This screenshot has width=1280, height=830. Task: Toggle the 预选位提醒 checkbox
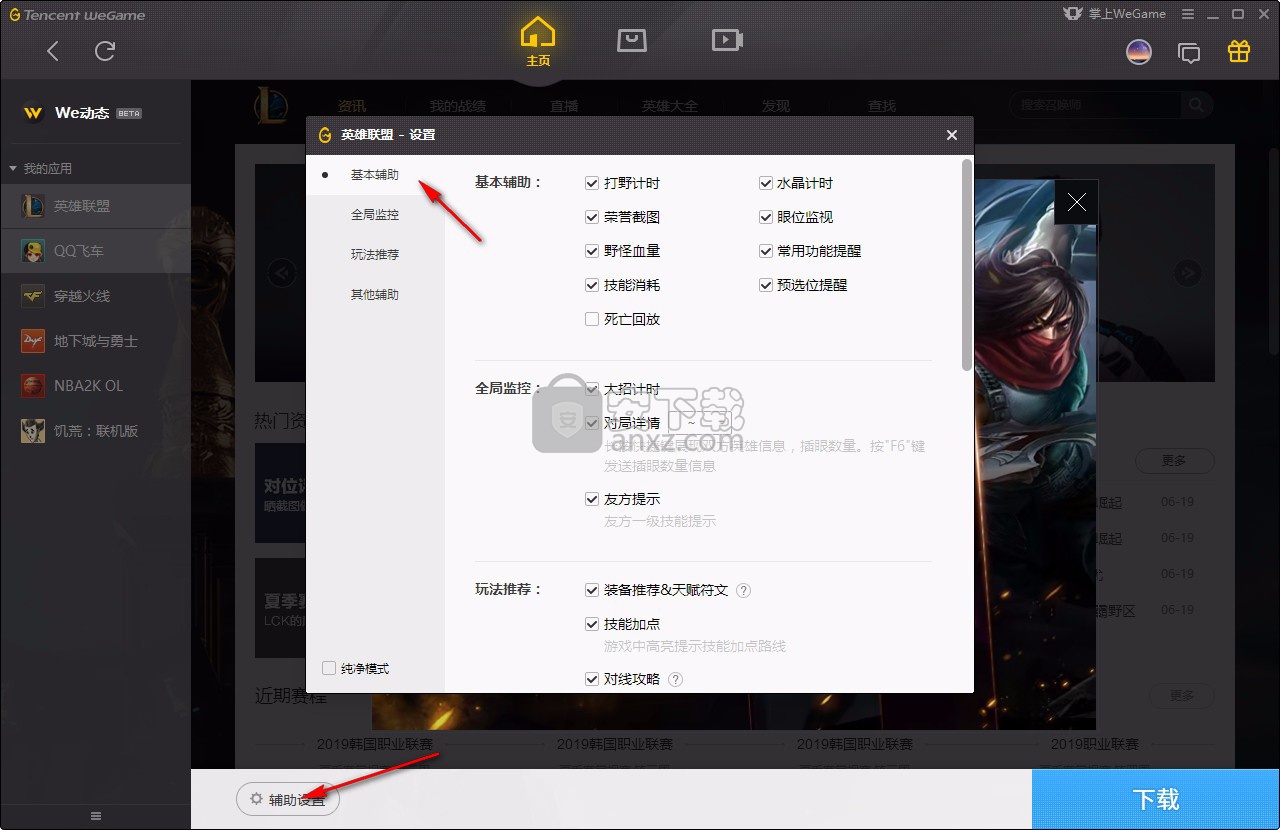(x=766, y=285)
